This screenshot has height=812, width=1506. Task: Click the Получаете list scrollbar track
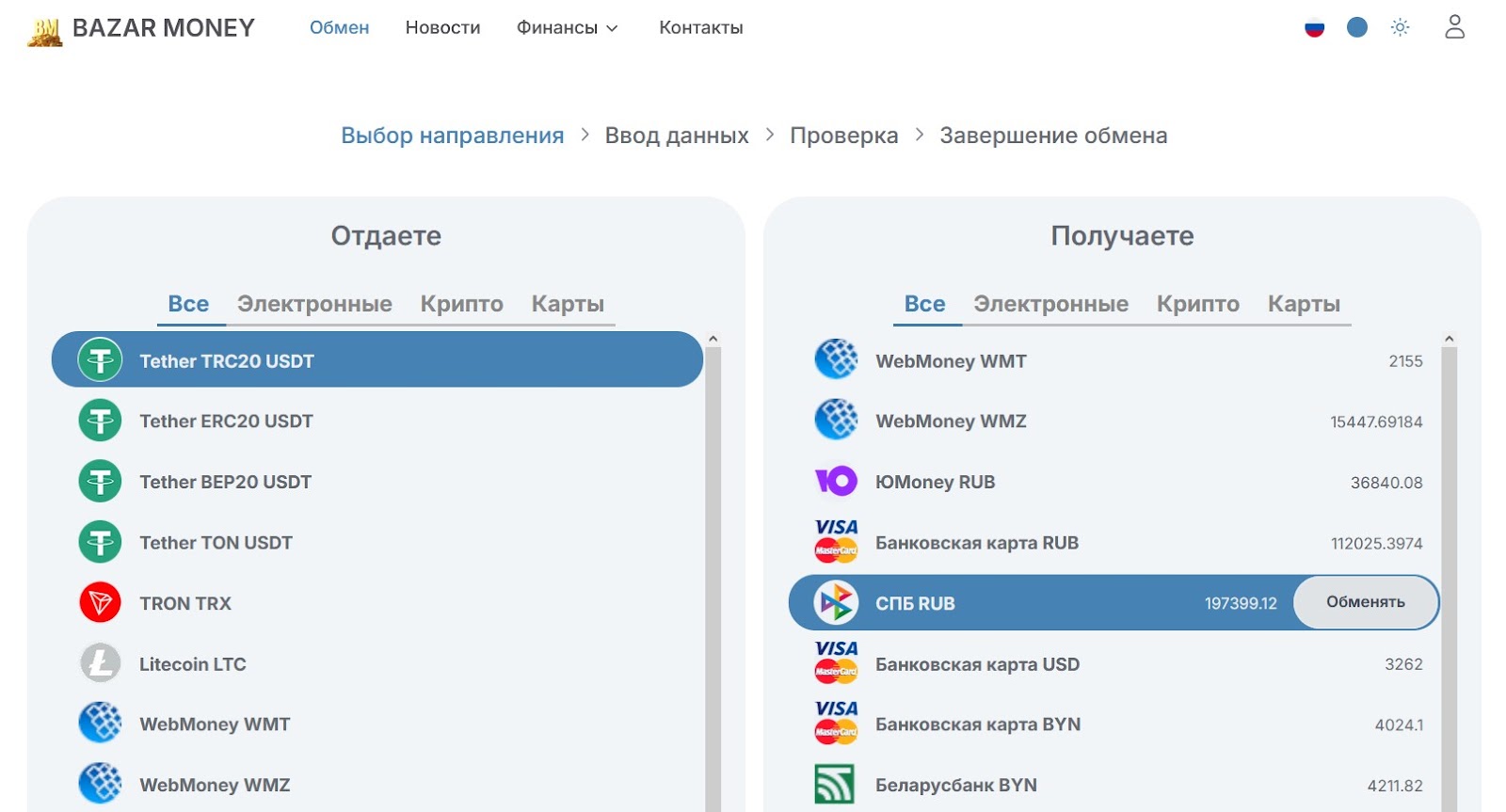click(x=1449, y=579)
